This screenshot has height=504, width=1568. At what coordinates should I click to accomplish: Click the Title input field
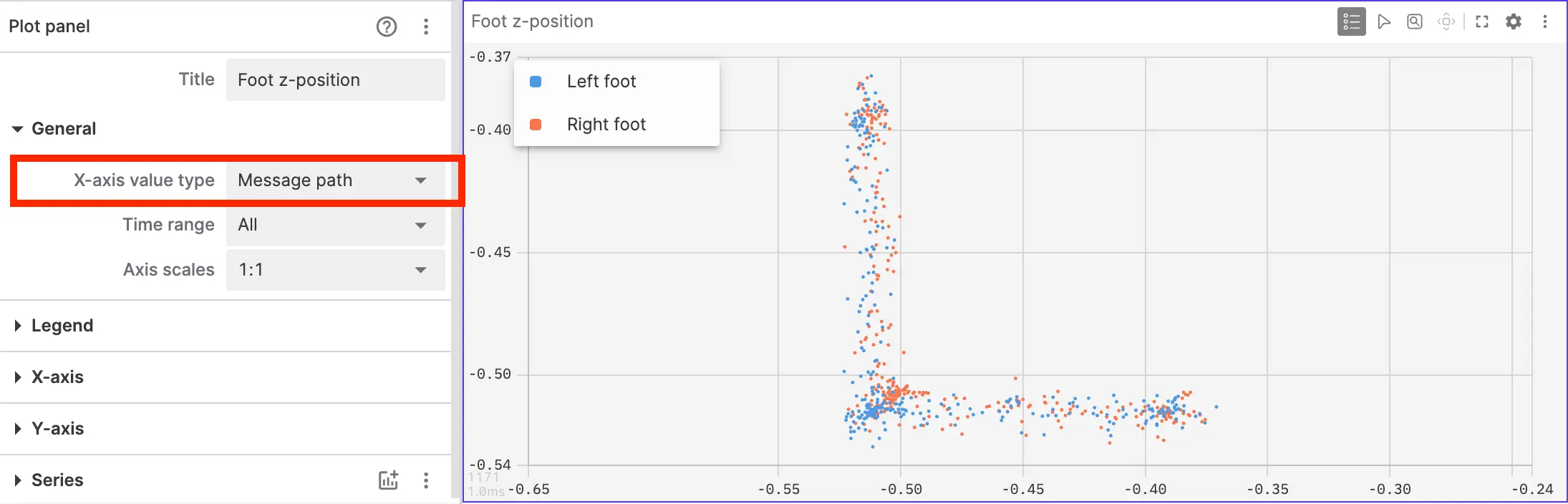[335, 80]
